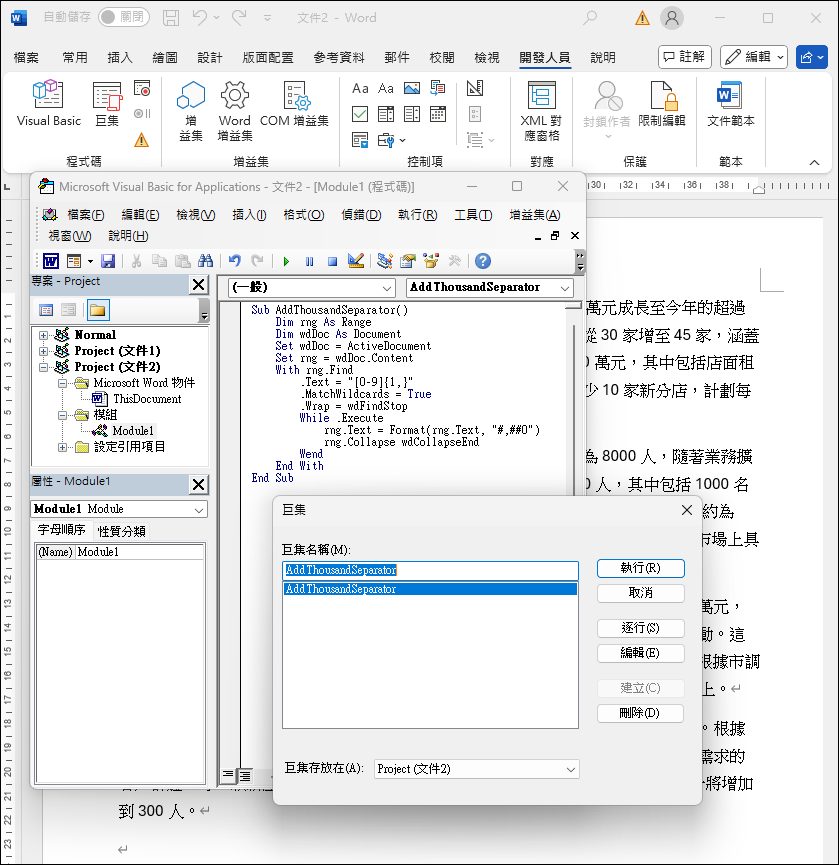Screen dimensions: 839x865
Task: Open 版面配置 ribbon tab
Action: pos(268,57)
